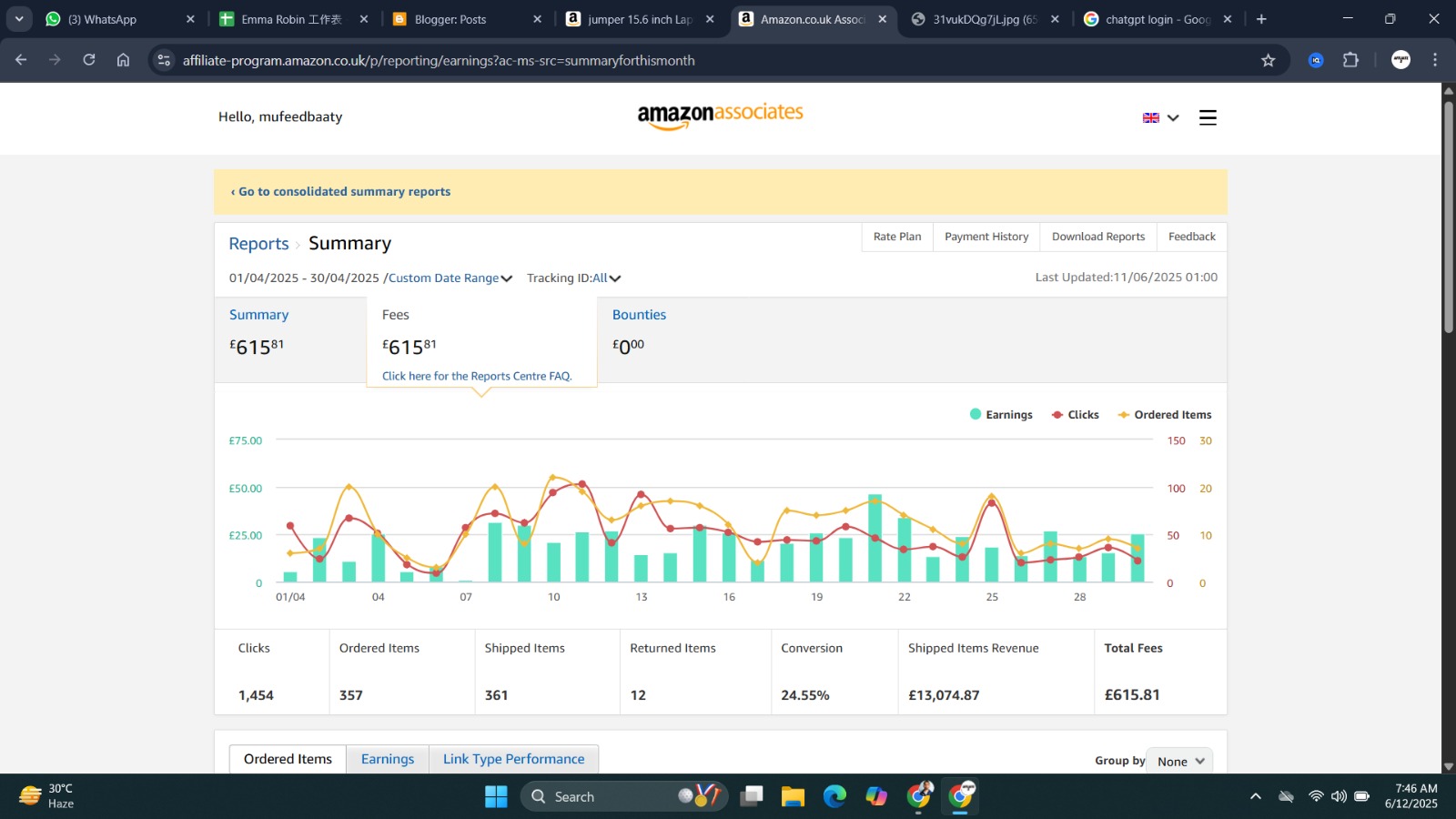Click the Download Reports button
Screen dimensions: 1456x819
click(x=1098, y=237)
